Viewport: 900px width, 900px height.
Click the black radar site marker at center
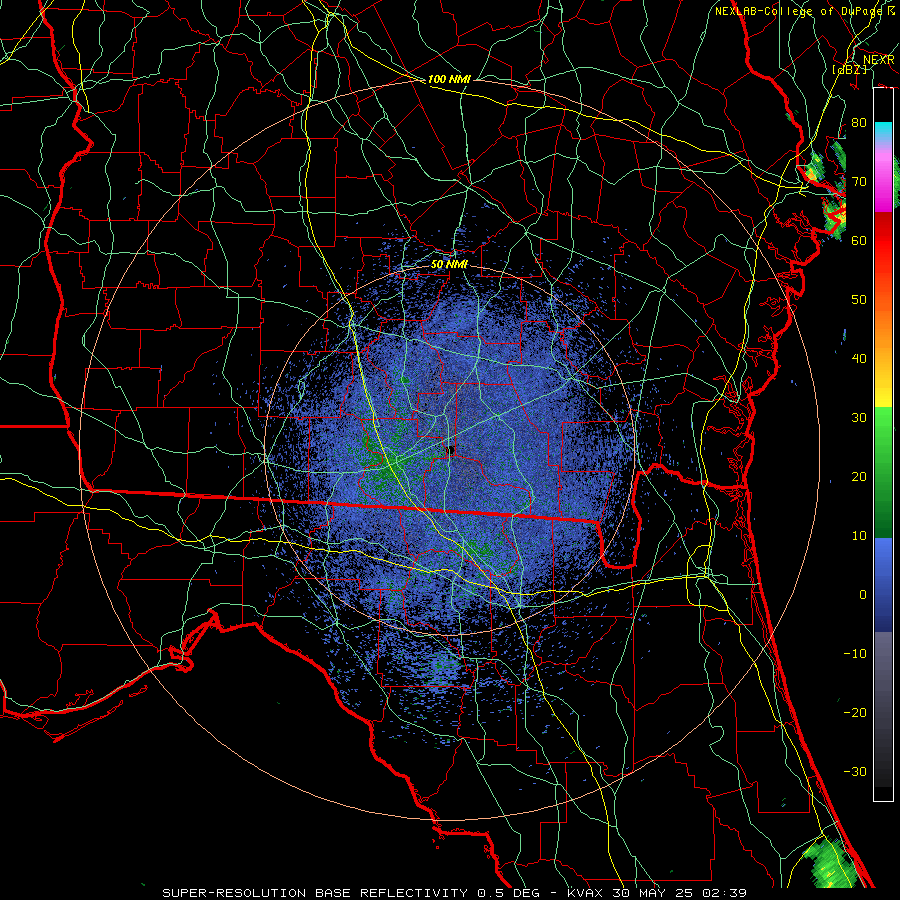coord(451,450)
